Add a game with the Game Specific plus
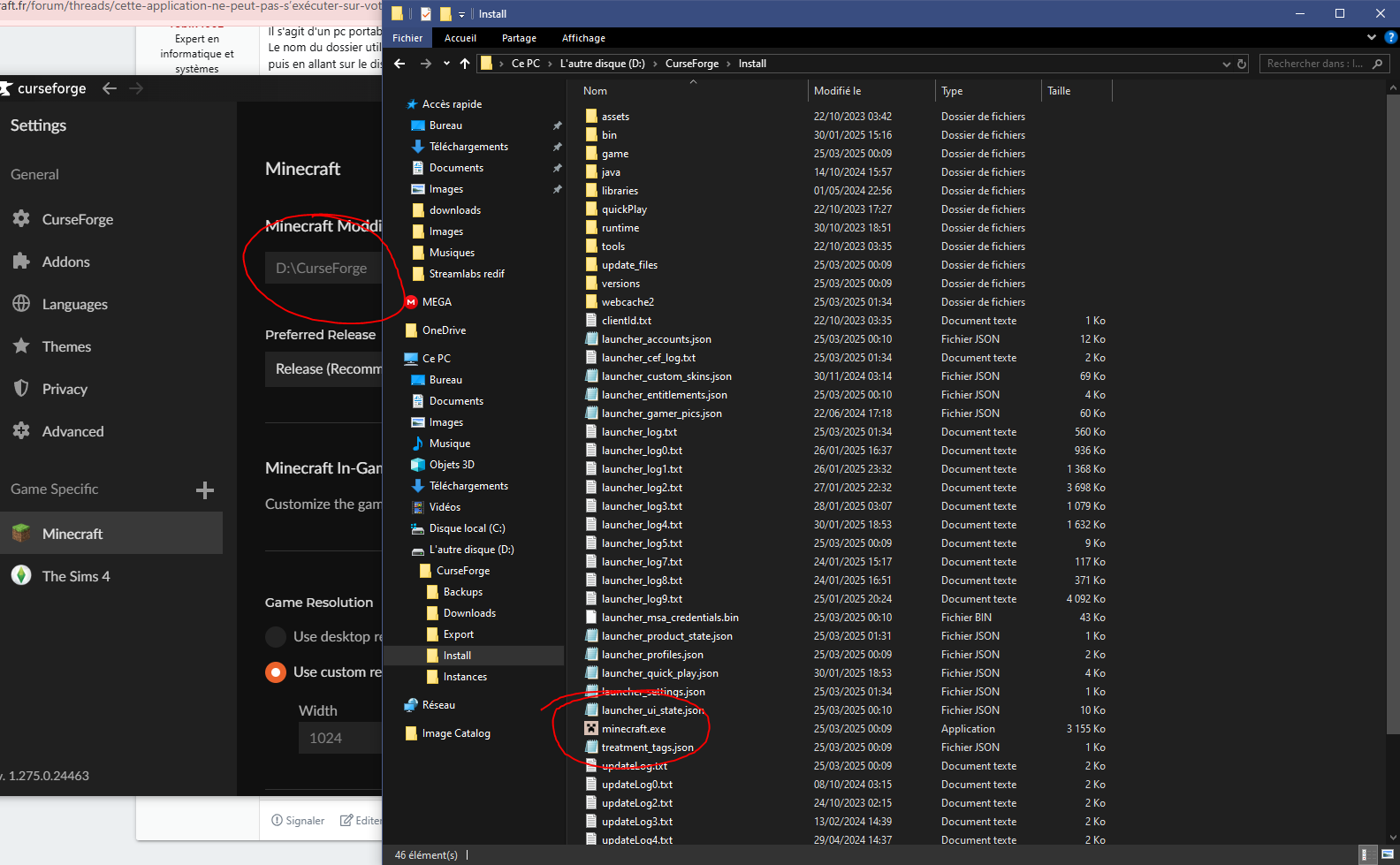The width and height of the screenshot is (1400, 865). pyautogui.click(x=205, y=490)
